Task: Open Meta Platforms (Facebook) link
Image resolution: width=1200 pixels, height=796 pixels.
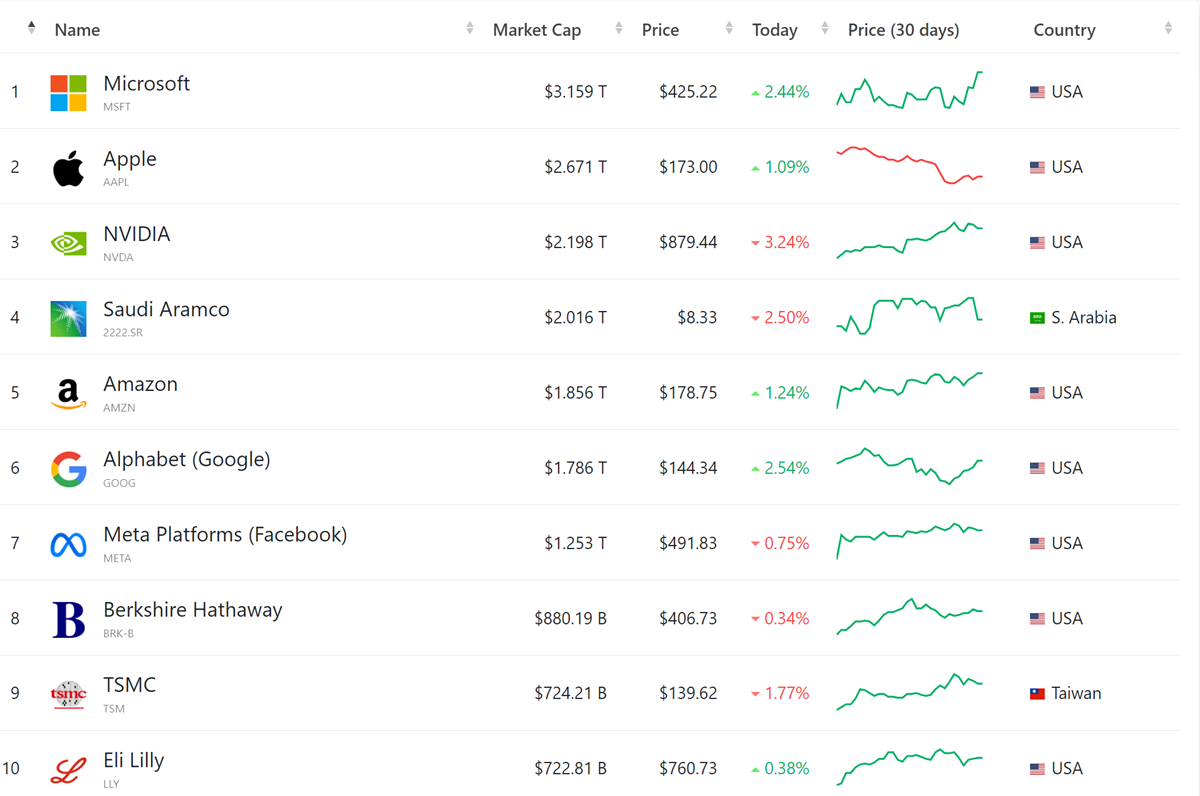Action: click(x=225, y=535)
